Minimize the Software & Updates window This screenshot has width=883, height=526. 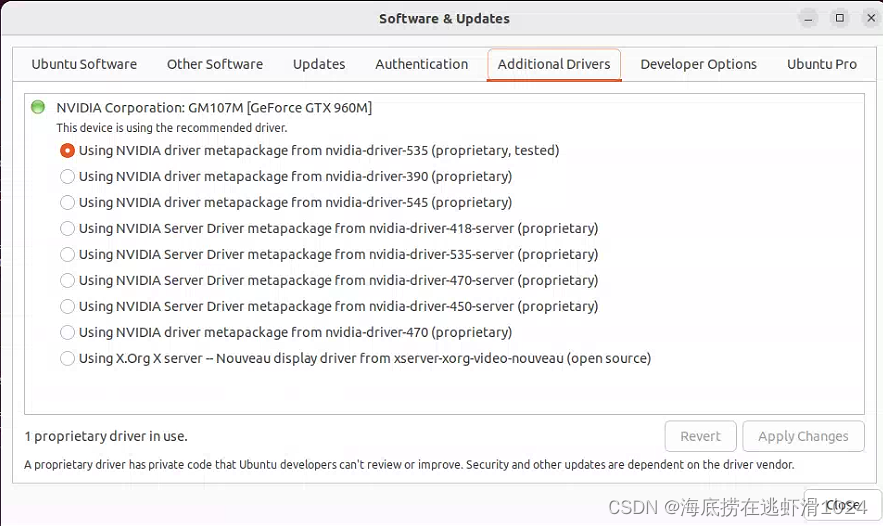(x=808, y=19)
